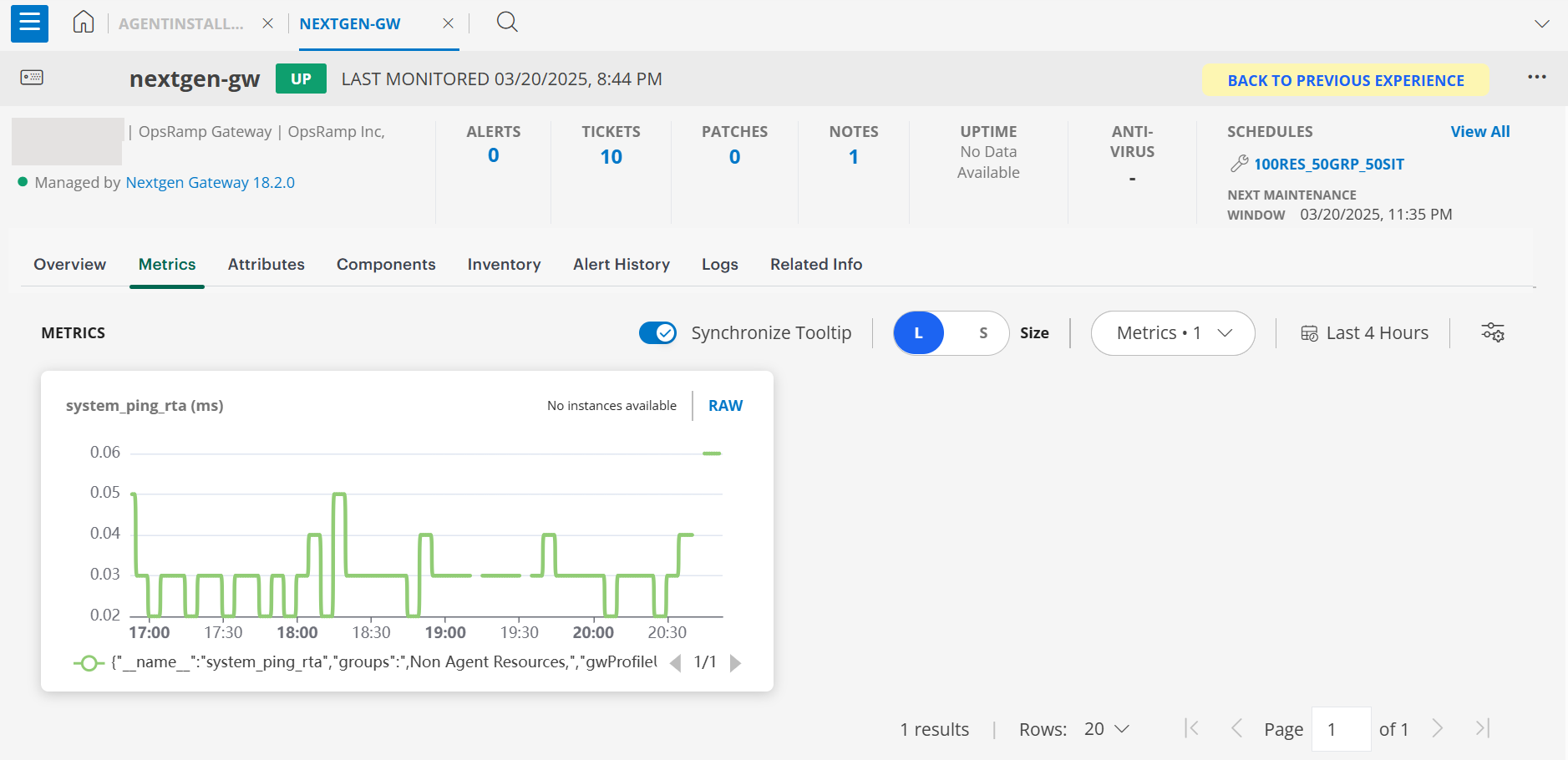Screen dimensions: 1568x760
Task: Click the calendar icon for Last 4 Hours
Action: pos(1309,333)
